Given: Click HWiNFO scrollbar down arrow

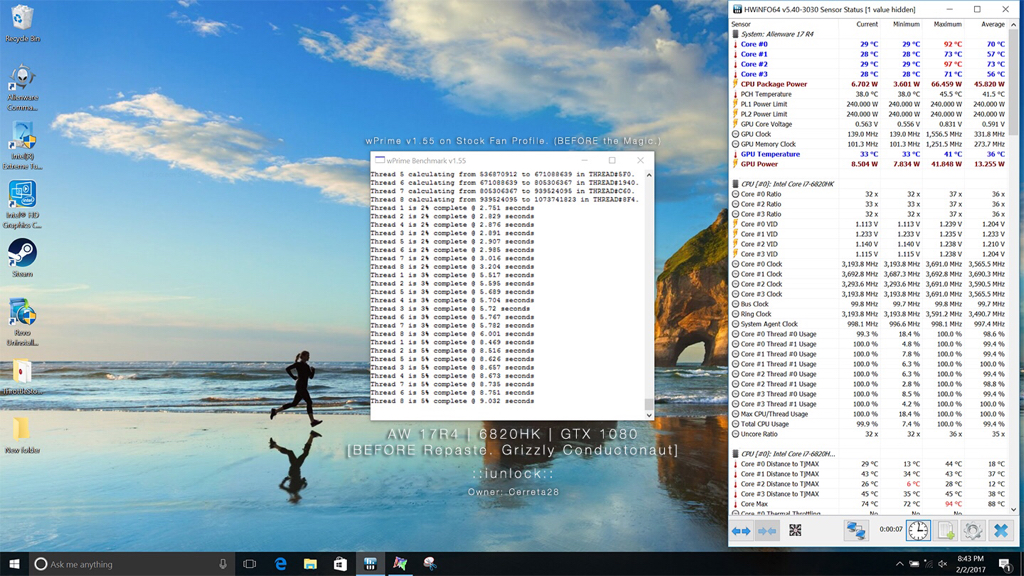Looking at the screenshot, I should click(1014, 509).
